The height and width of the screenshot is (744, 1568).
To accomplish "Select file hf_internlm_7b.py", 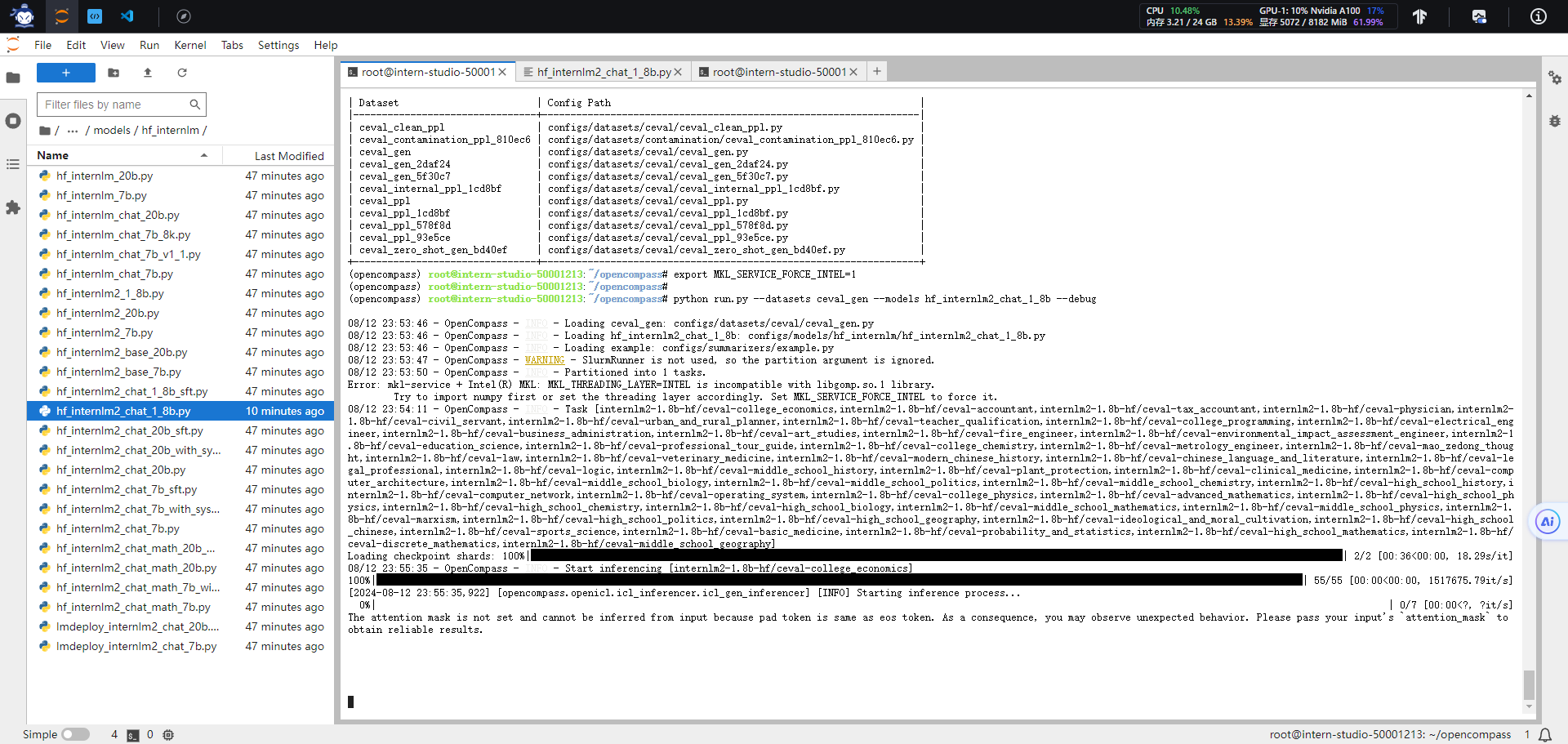I will point(180,195).
